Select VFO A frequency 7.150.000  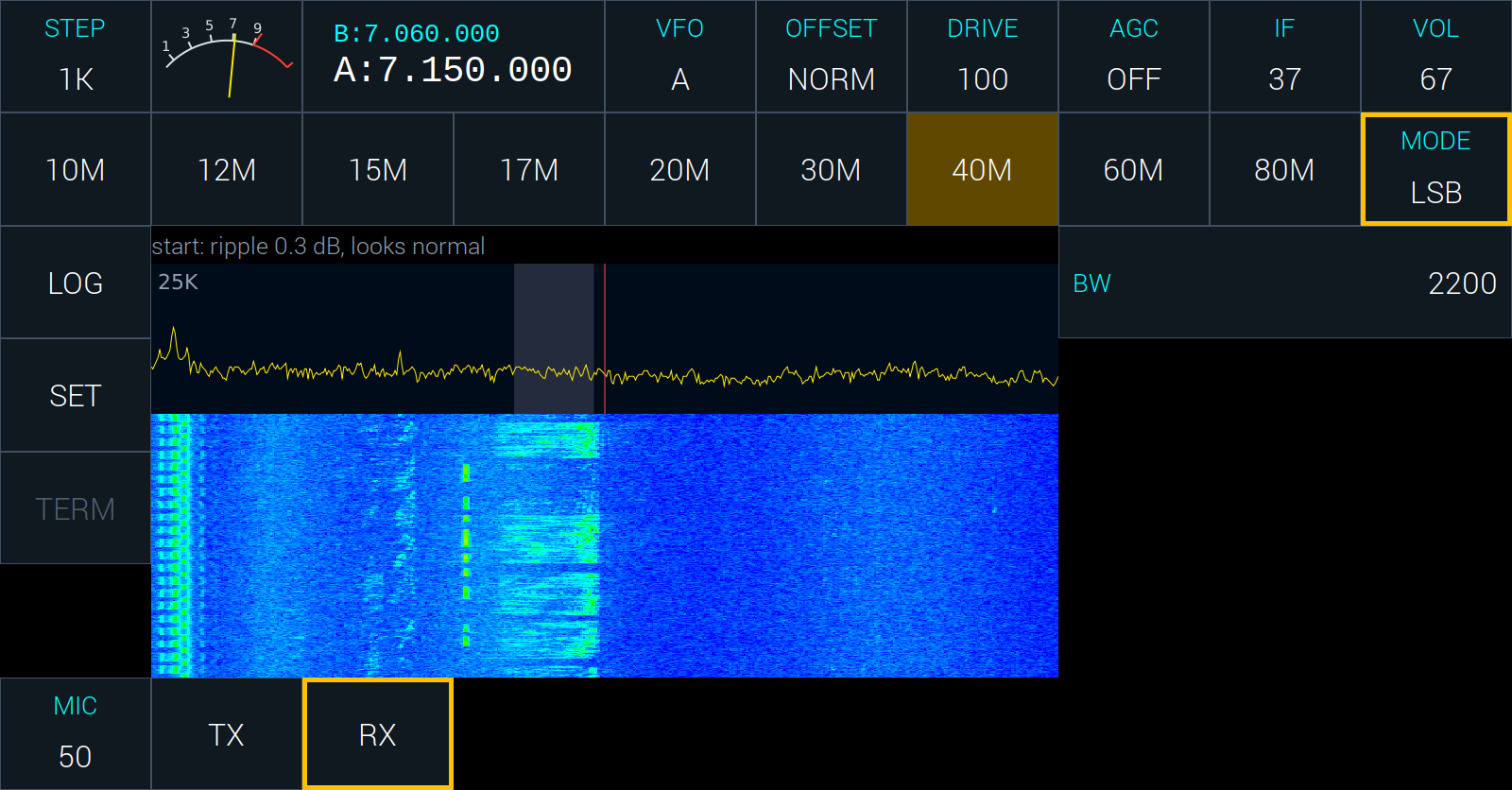click(453, 70)
